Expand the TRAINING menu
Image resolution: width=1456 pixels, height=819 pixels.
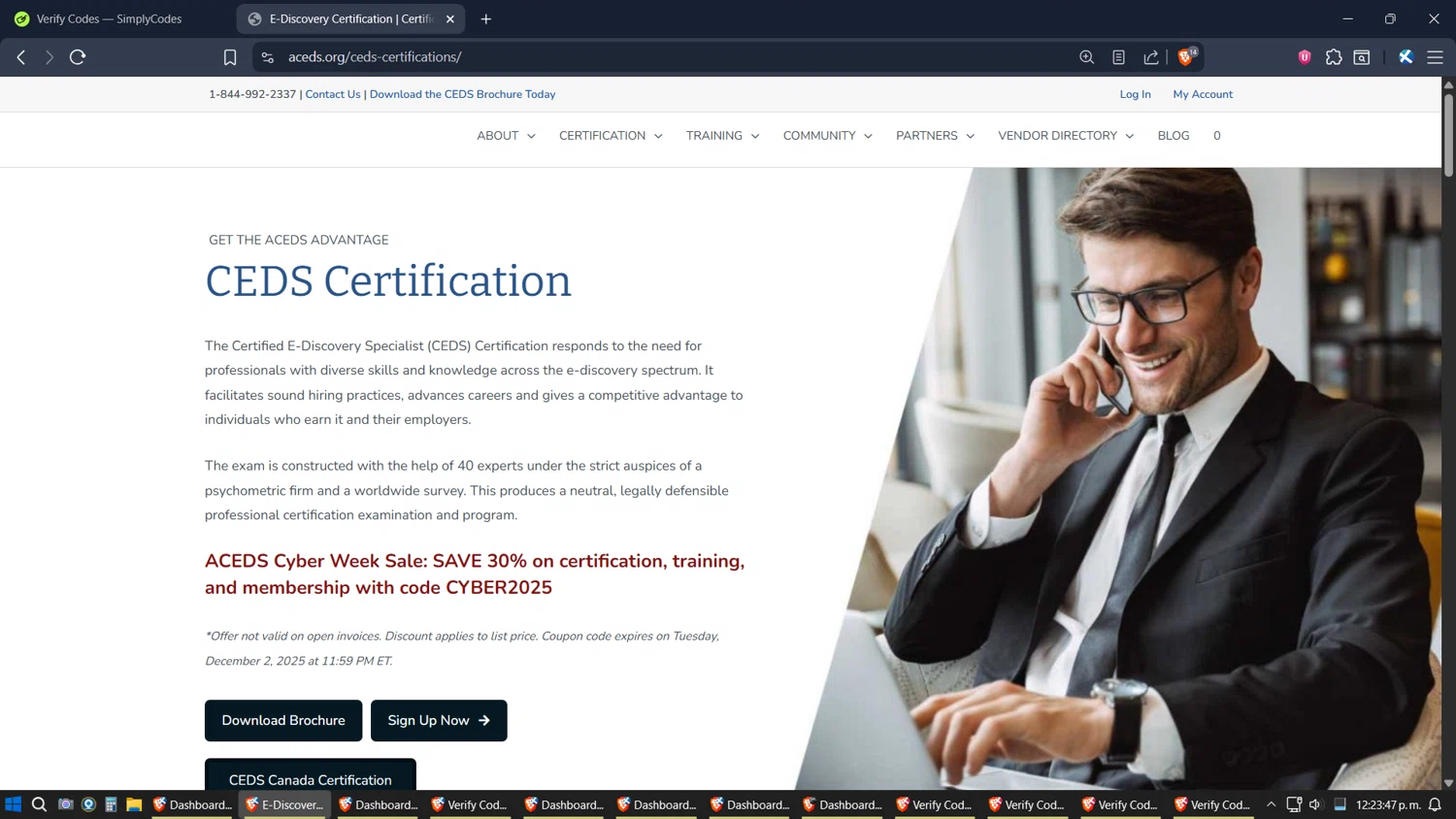pyautogui.click(x=722, y=136)
